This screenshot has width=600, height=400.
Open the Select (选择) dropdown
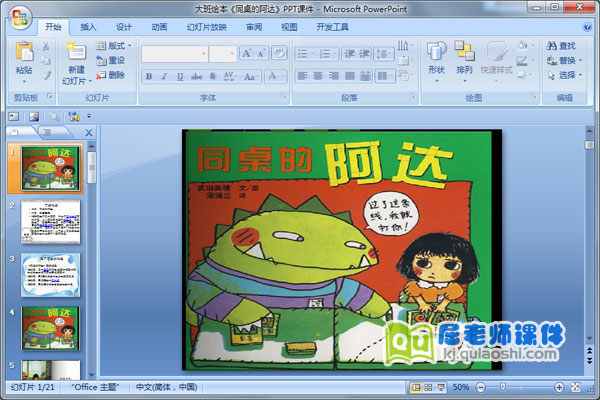point(565,75)
